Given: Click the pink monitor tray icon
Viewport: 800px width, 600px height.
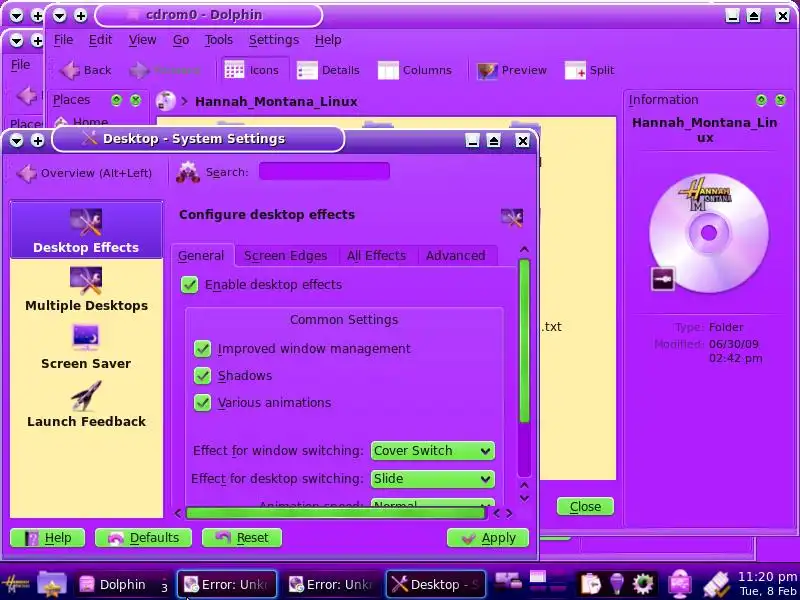Looking at the screenshot, I should pyautogui.click(x=680, y=584).
